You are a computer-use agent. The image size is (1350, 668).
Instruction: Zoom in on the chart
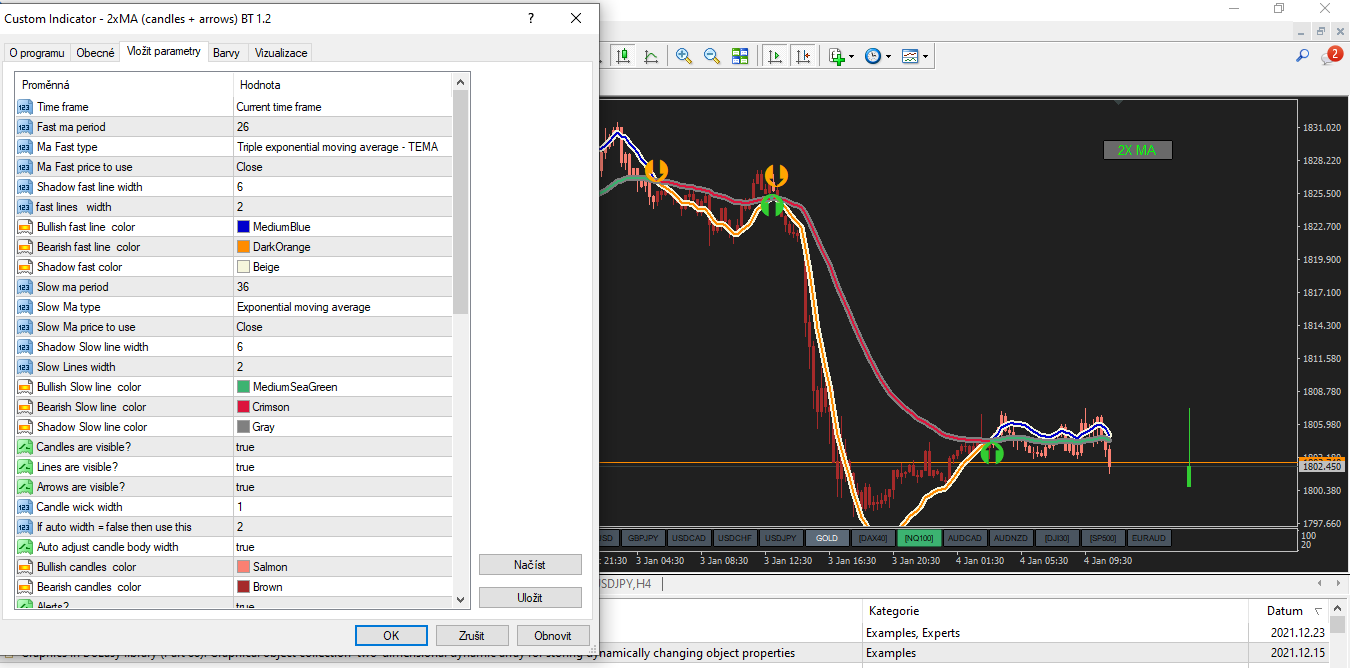click(x=684, y=56)
